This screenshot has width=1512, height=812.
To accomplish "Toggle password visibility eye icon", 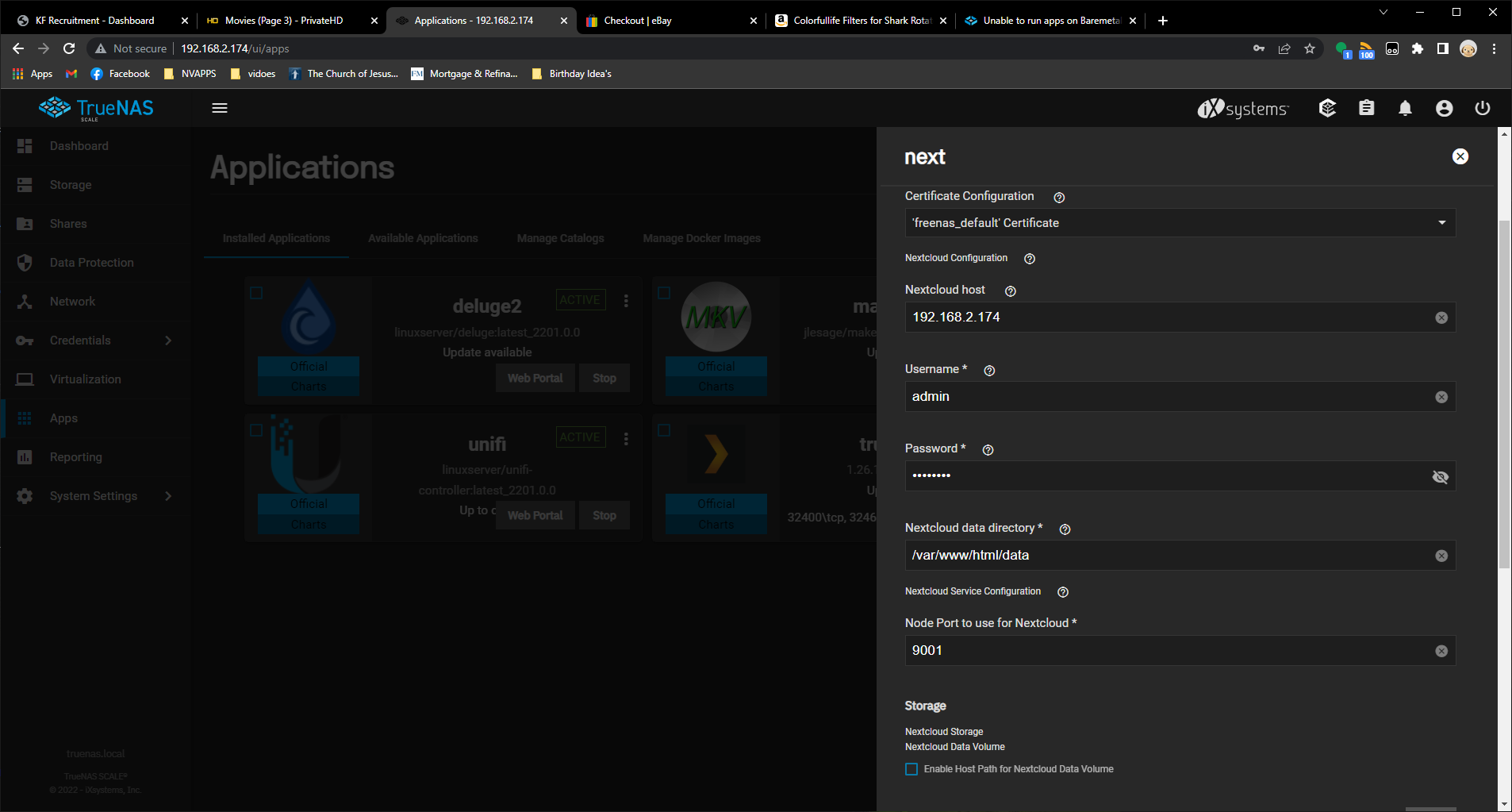I will pos(1441,476).
